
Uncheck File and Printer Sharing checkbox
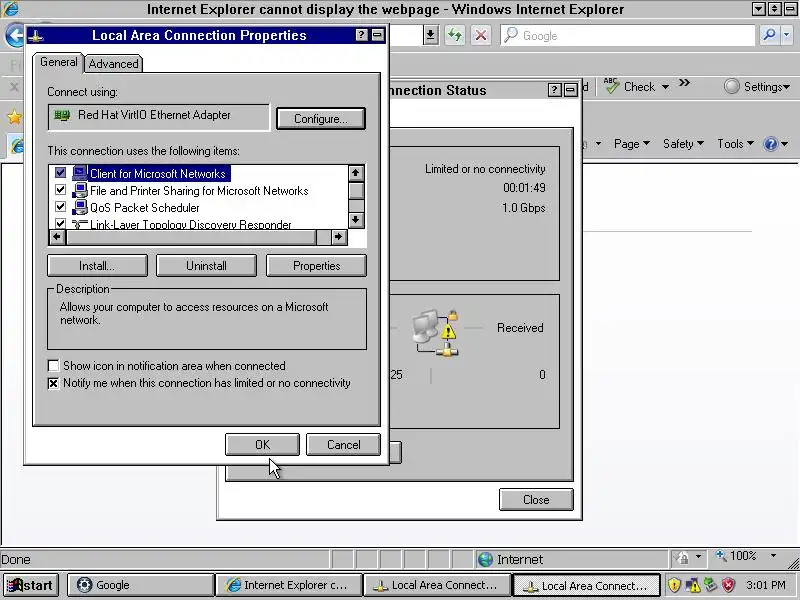[x=60, y=190]
